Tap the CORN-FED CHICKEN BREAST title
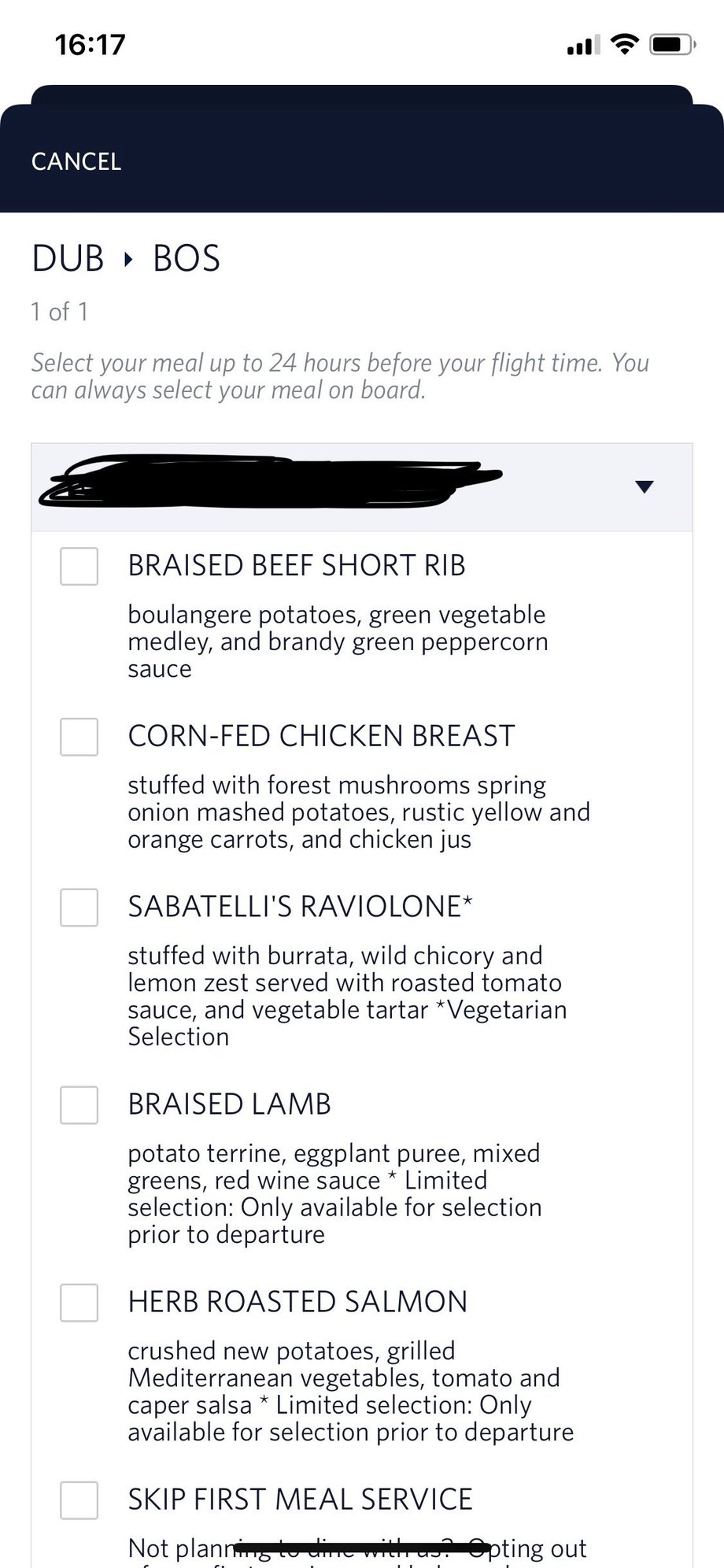Viewport: 724px width, 1568px height. coord(321,736)
